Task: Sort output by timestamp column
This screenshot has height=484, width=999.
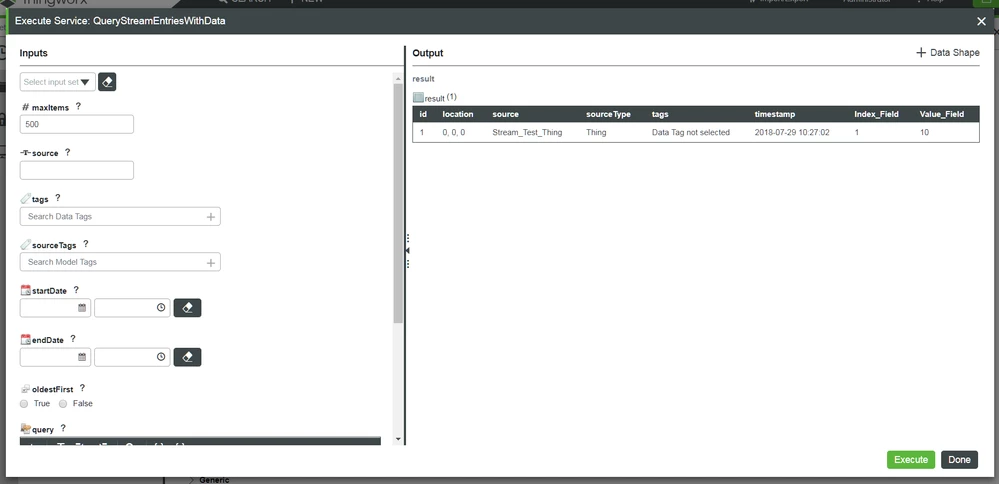Action: point(775,114)
